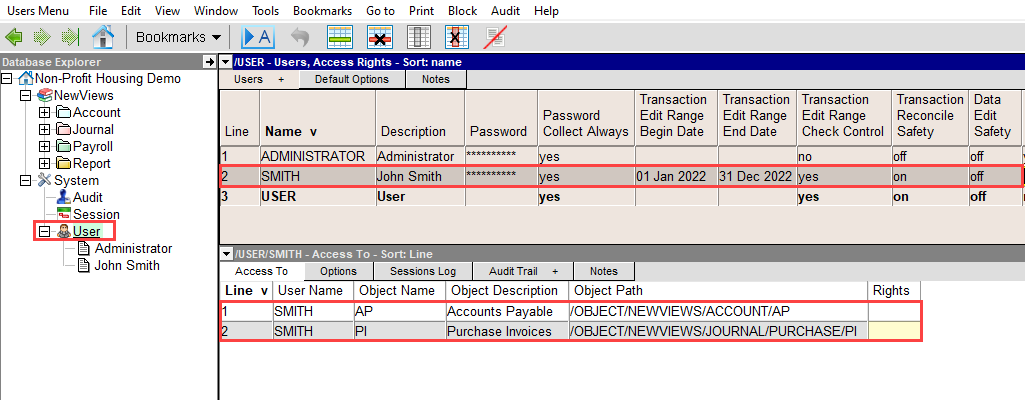Click the insert row toolbar icon
Image resolution: width=1025 pixels, height=400 pixels.
pos(340,38)
